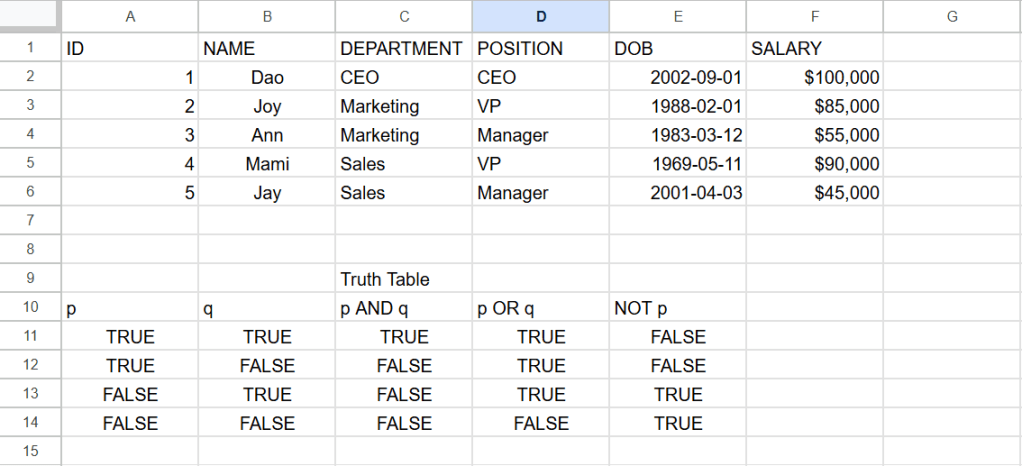Image resolution: width=1022 pixels, height=466 pixels.
Task: Select the 1988-02-01 date cell
Action: [678, 106]
